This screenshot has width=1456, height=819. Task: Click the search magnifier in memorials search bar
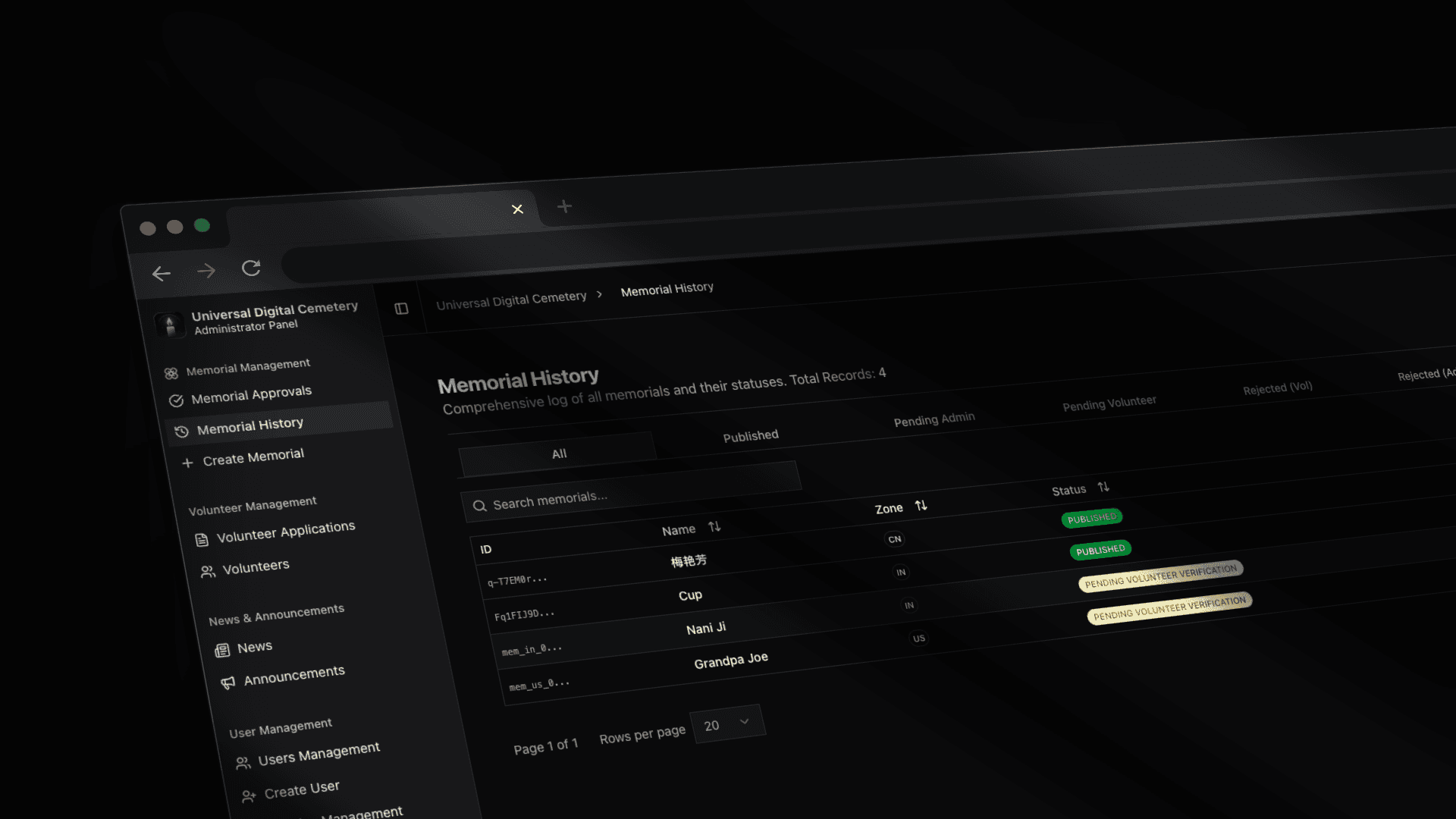tap(480, 505)
